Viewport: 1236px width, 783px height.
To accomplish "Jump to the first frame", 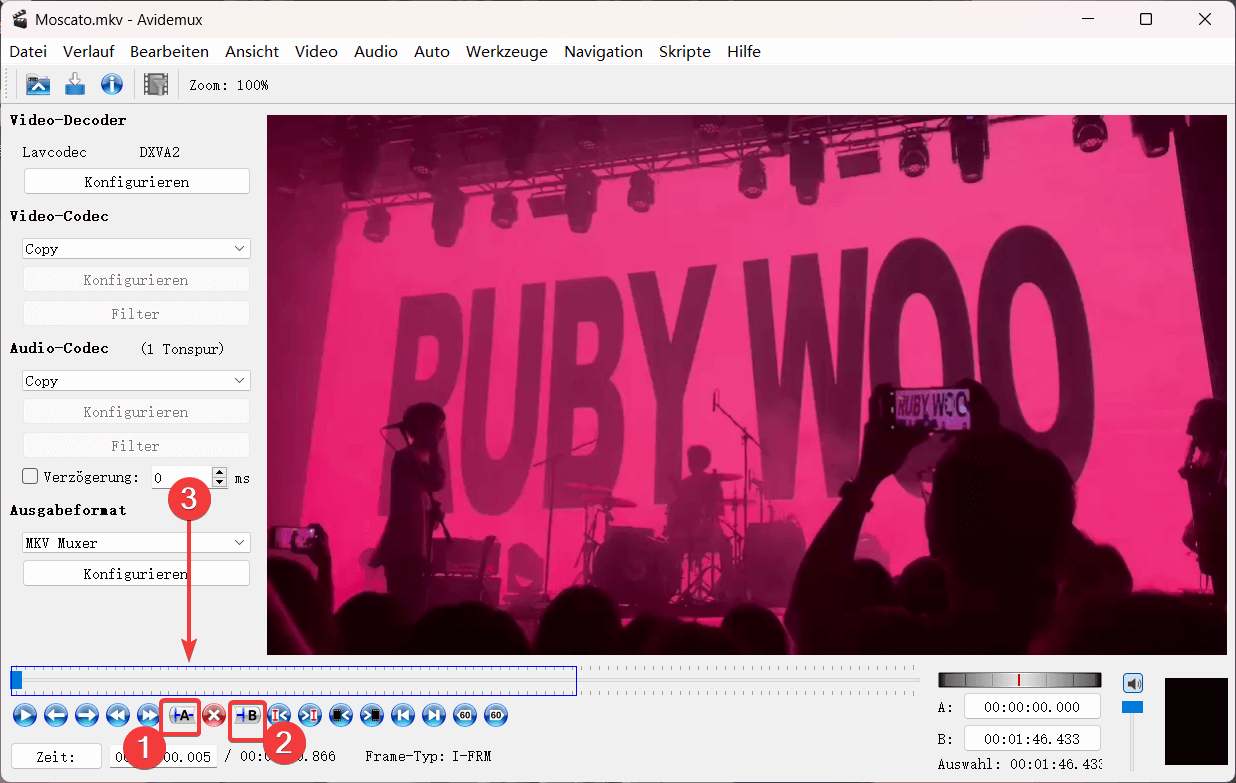I will 403,715.
